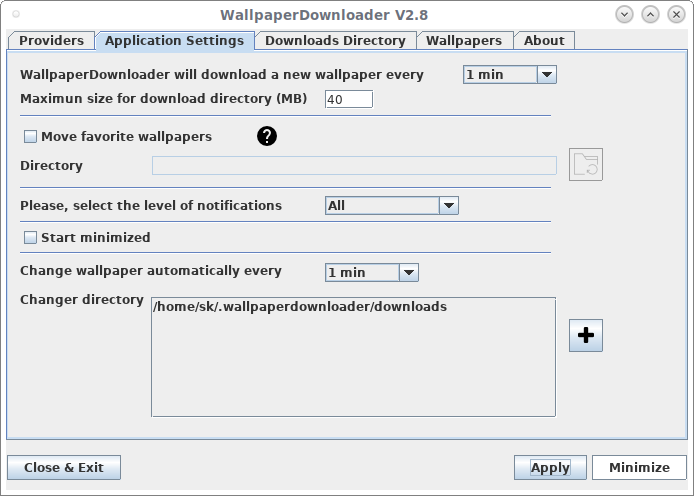694x496 pixels.
Task: Close window with title bar X
Action: coord(676,15)
